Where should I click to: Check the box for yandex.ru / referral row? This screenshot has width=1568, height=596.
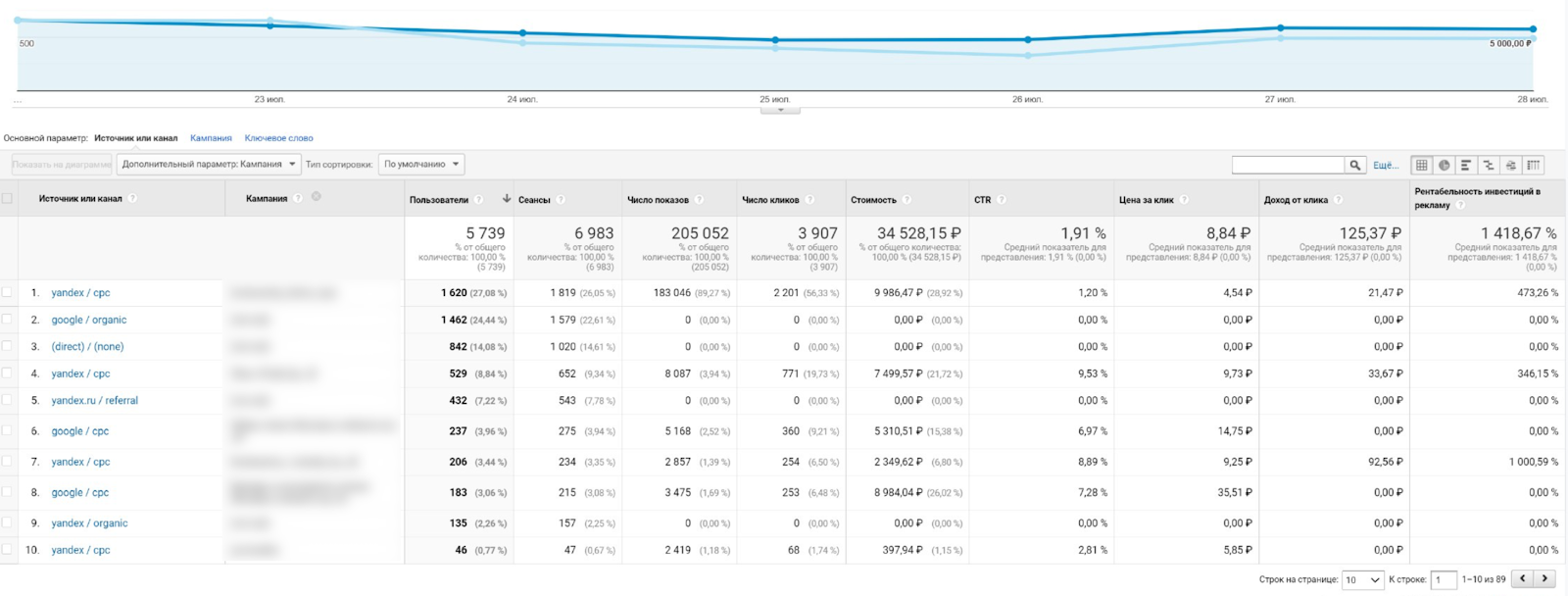[x=8, y=400]
